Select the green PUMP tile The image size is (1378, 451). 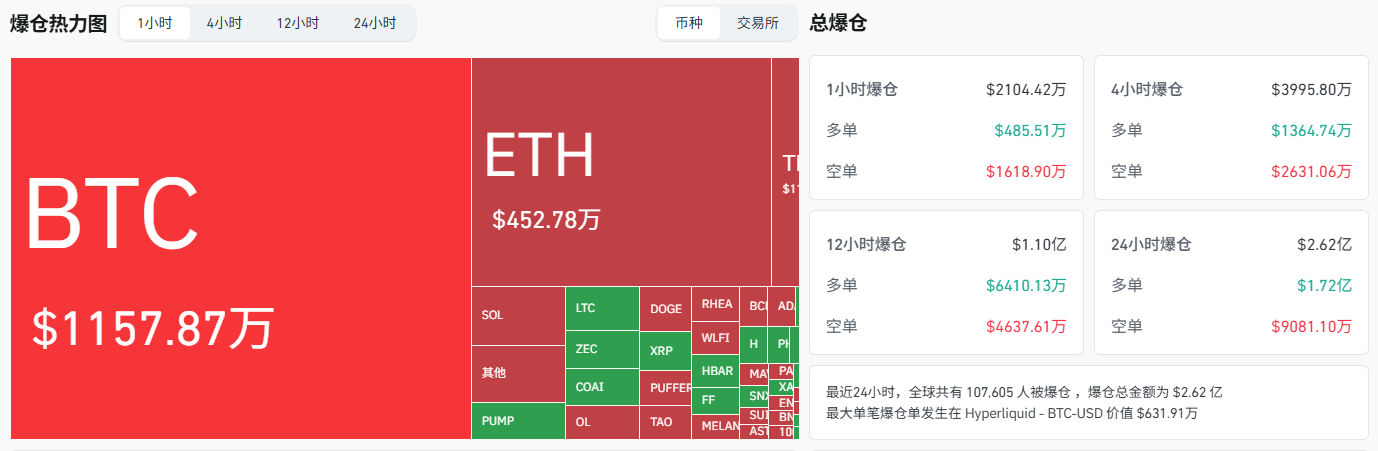[518, 421]
